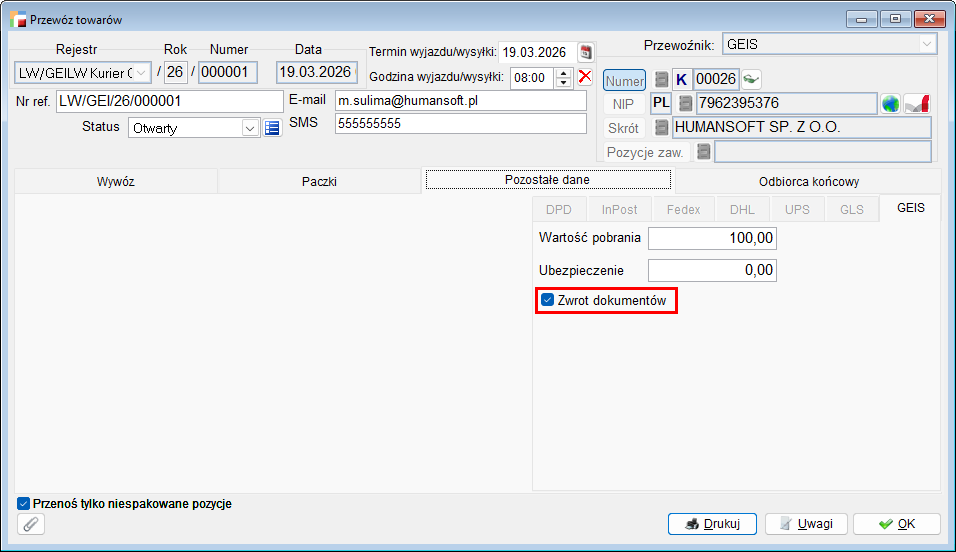Toggle Przenoś tylko niespakowane pozycje checkbox
This screenshot has height=552, width=956.
tap(24, 504)
